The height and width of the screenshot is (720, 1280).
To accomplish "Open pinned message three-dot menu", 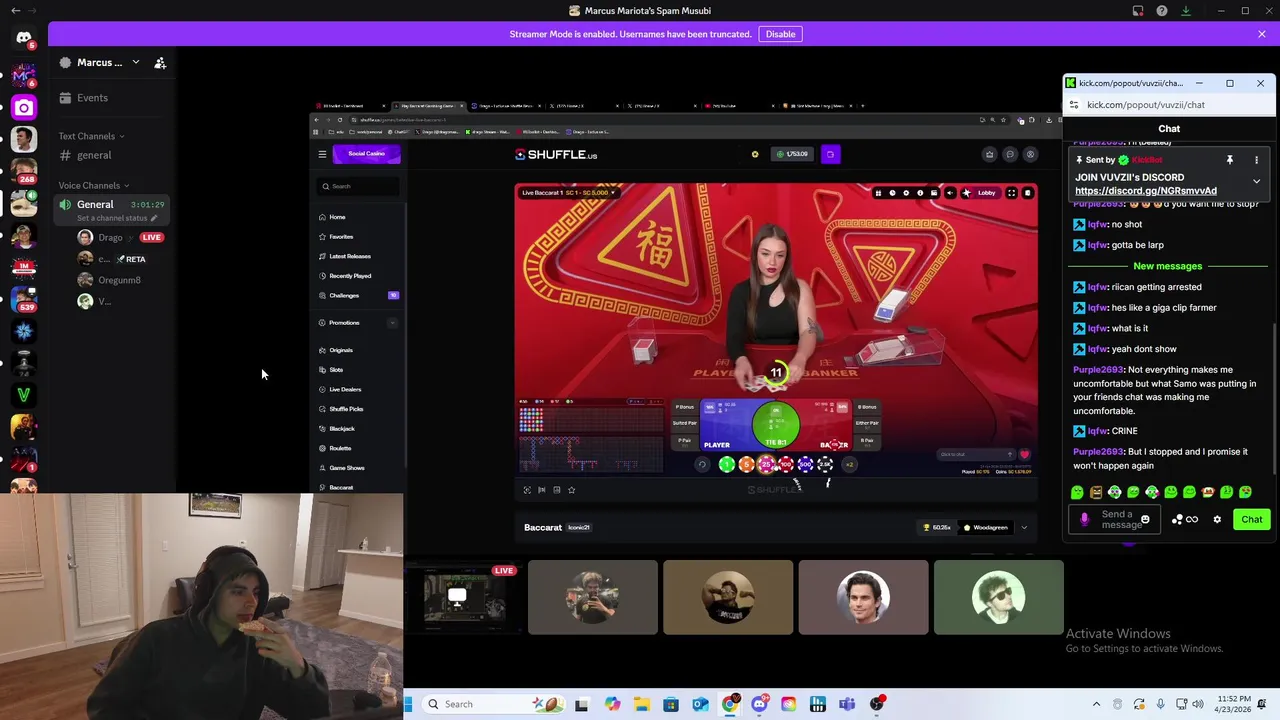I will click(x=1256, y=160).
